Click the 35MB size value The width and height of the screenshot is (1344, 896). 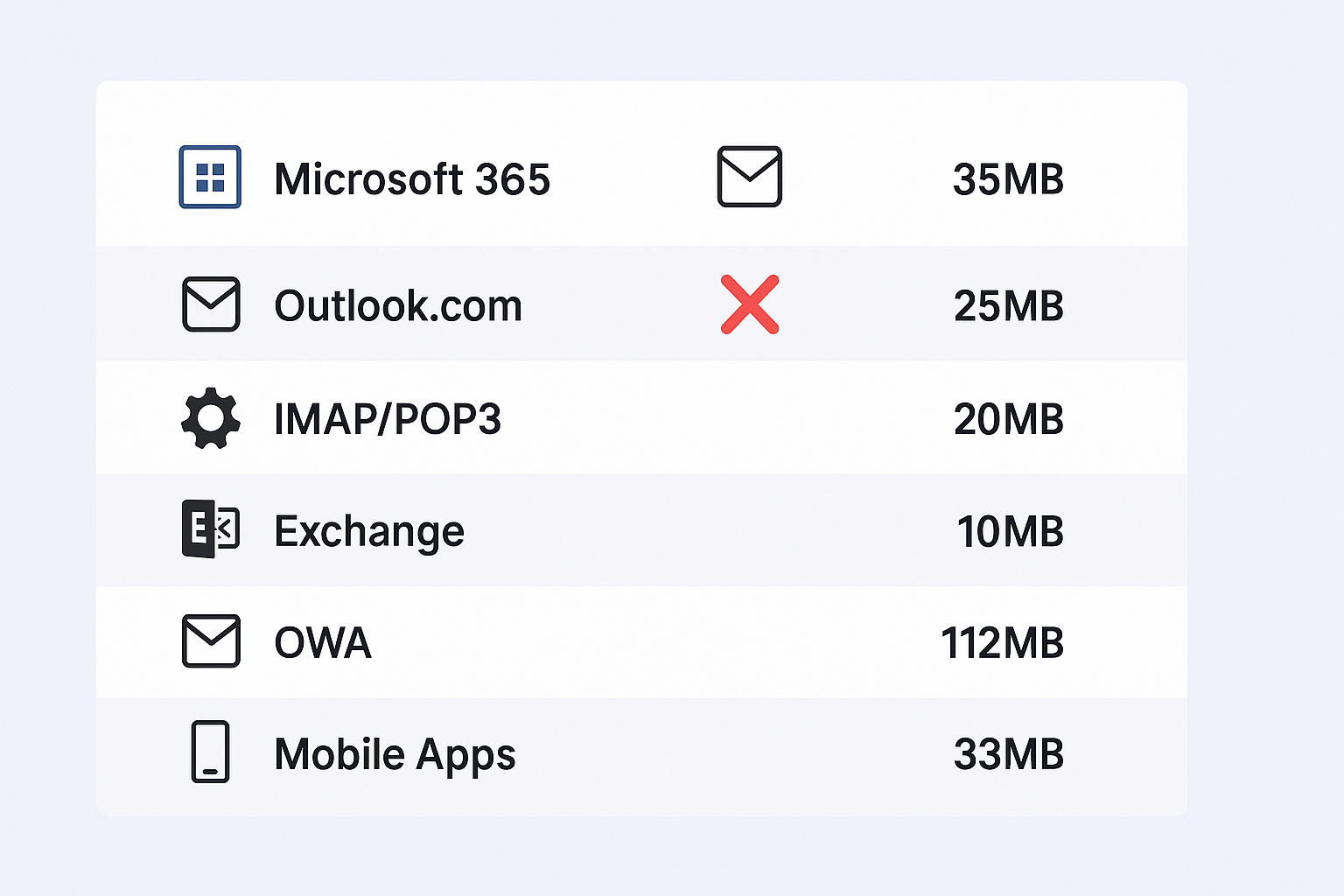click(1008, 179)
